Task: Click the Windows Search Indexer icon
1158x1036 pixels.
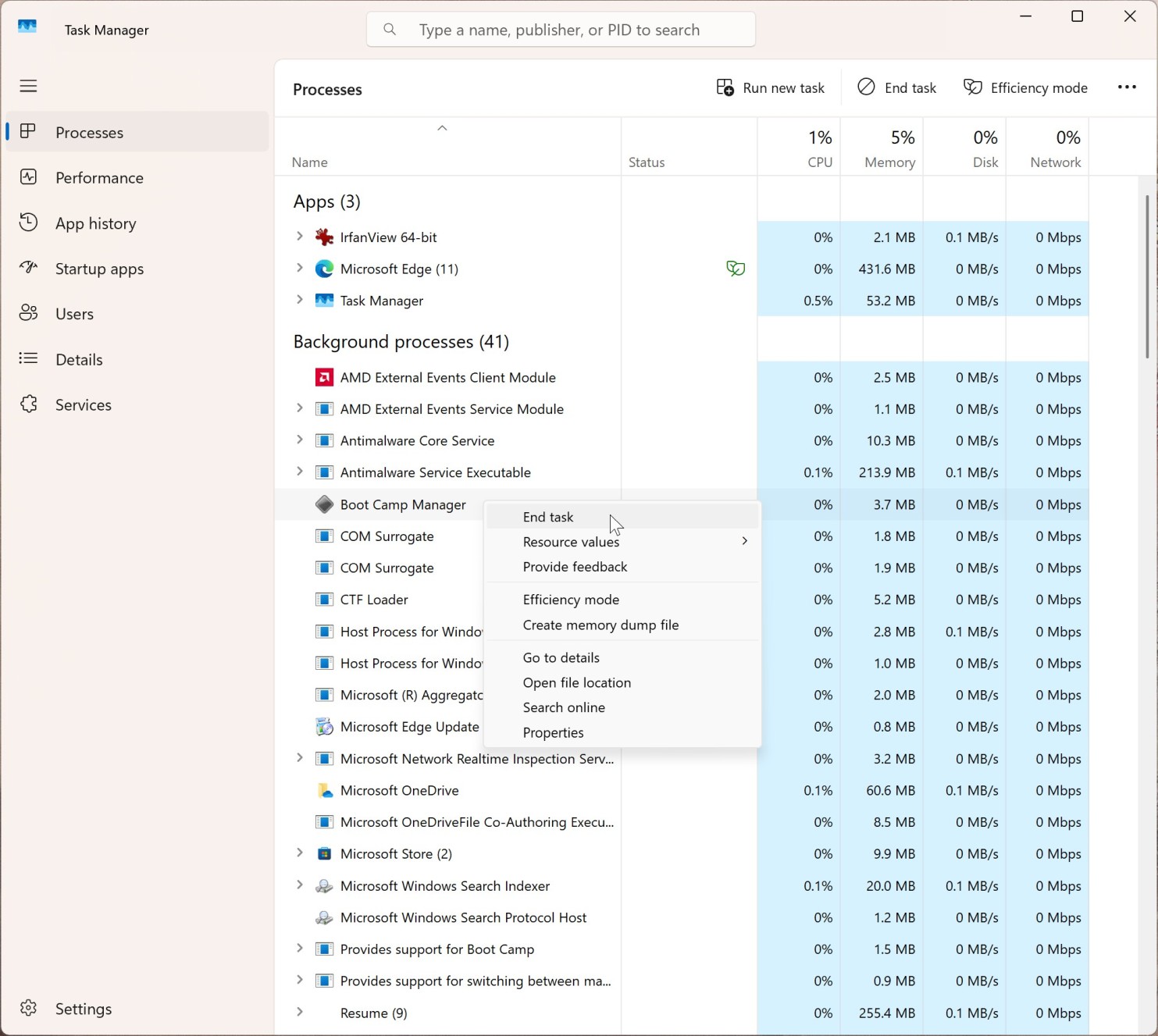Action: pyautogui.click(x=324, y=886)
